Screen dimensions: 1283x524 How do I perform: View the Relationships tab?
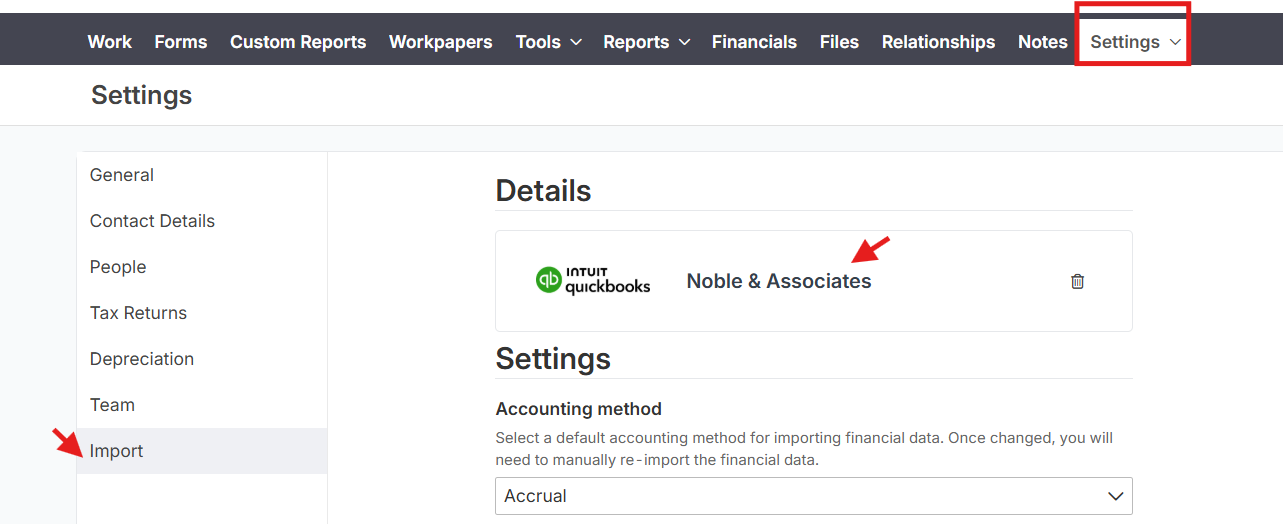coord(938,42)
